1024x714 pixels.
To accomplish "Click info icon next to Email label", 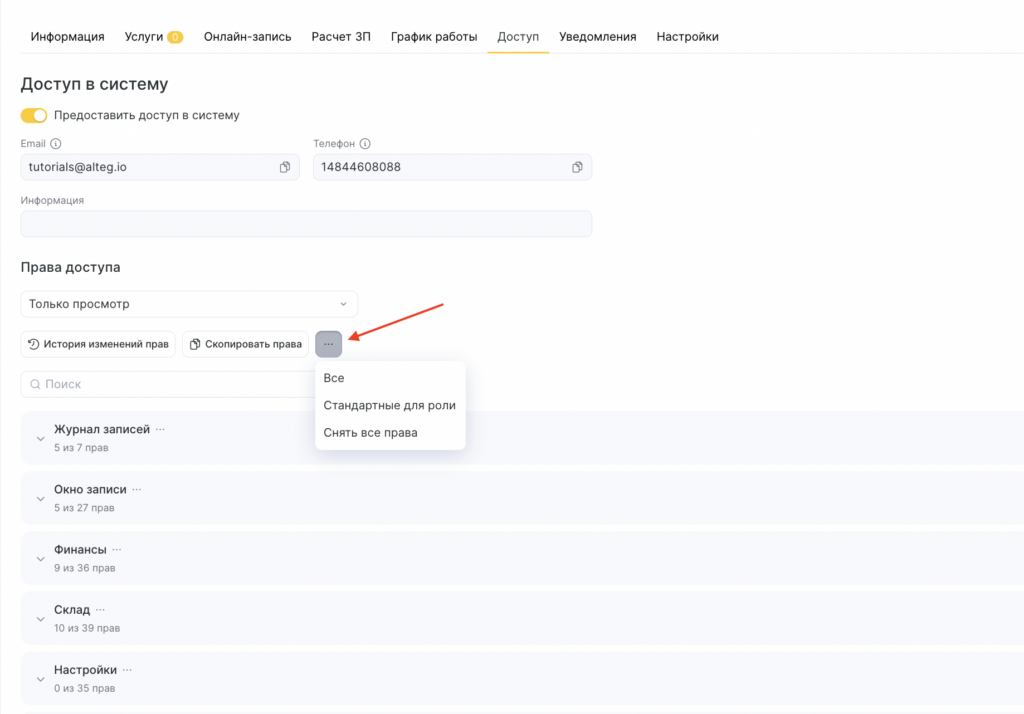I will coord(56,144).
